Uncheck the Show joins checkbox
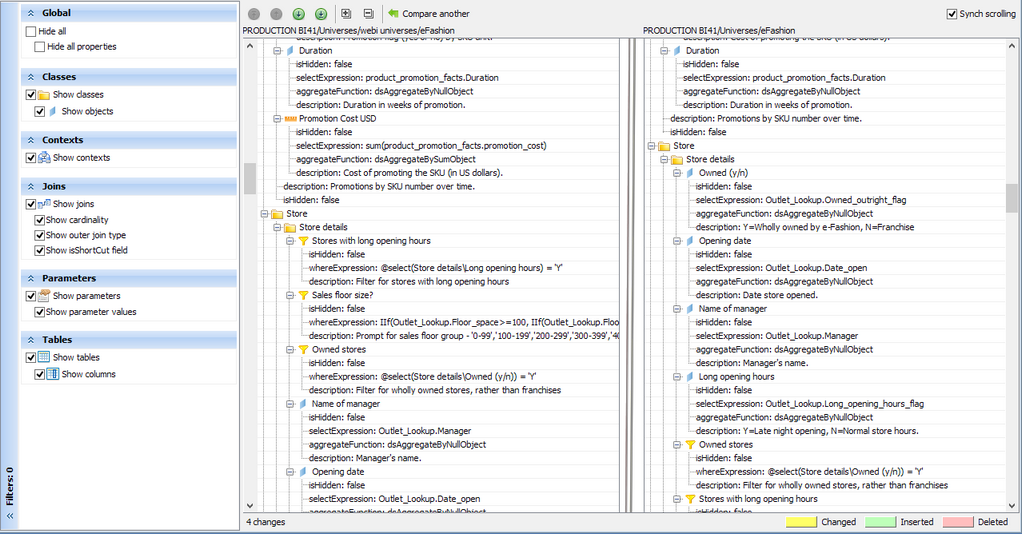 coord(31,204)
